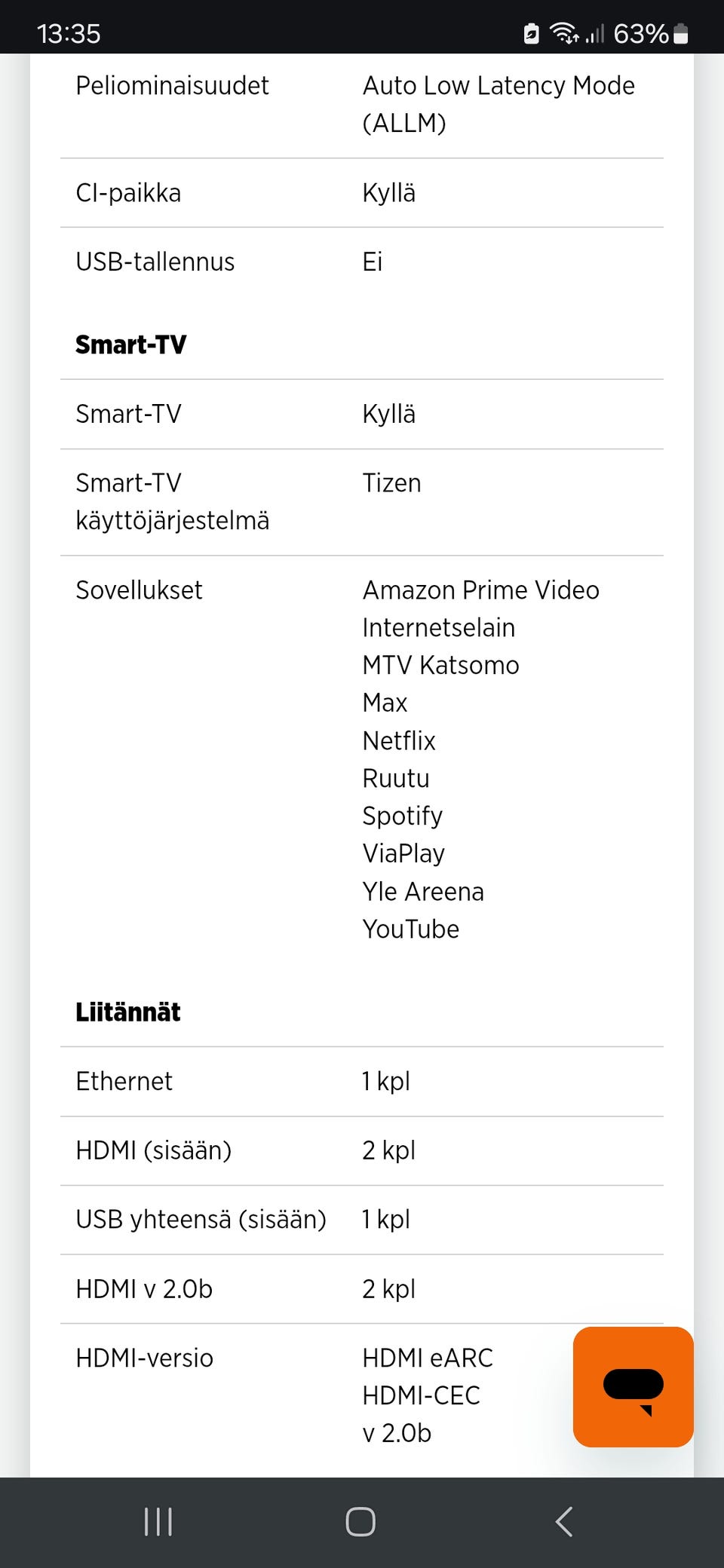
Task: Tap the 63% battery percentage text
Action: 640,33
